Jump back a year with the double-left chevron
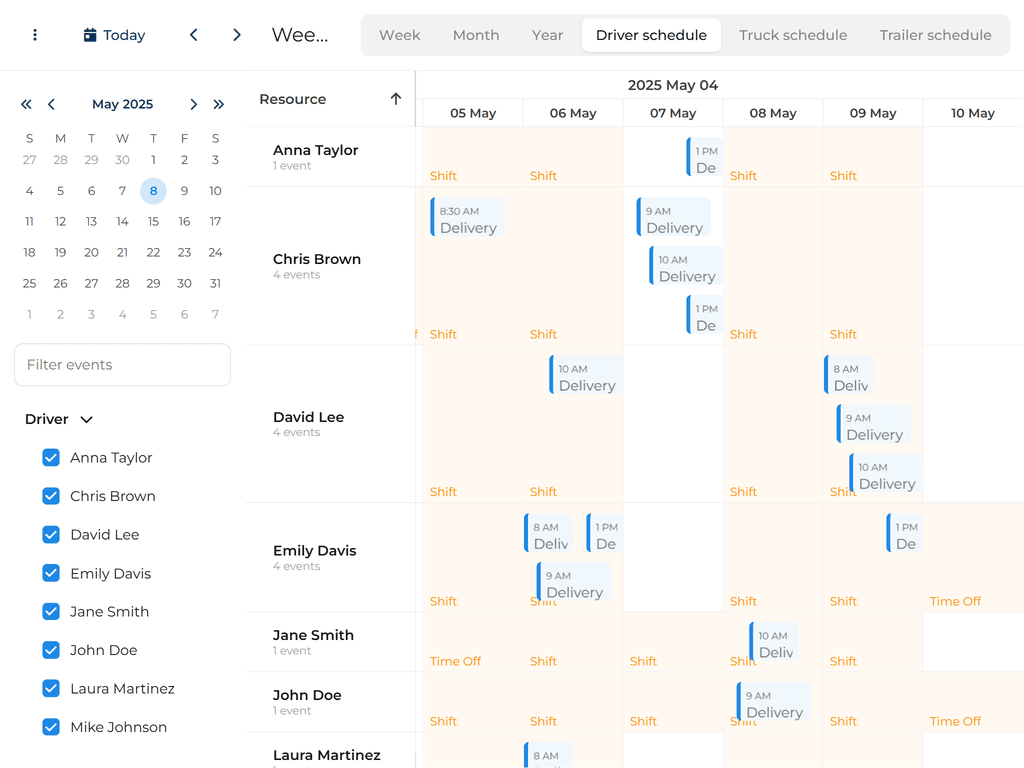The width and height of the screenshot is (1024, 768). (26, 104)
